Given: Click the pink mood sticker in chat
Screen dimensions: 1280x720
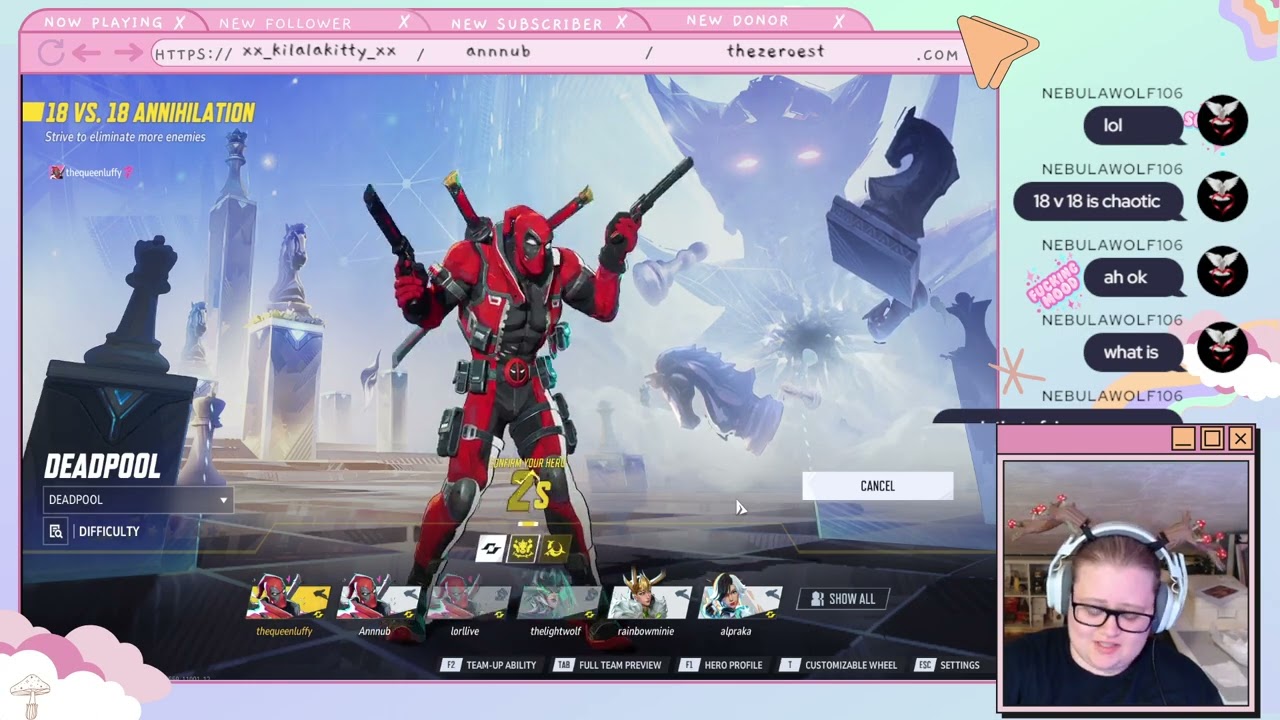Looking at the screenshot, I should (x=1053, y=285).
